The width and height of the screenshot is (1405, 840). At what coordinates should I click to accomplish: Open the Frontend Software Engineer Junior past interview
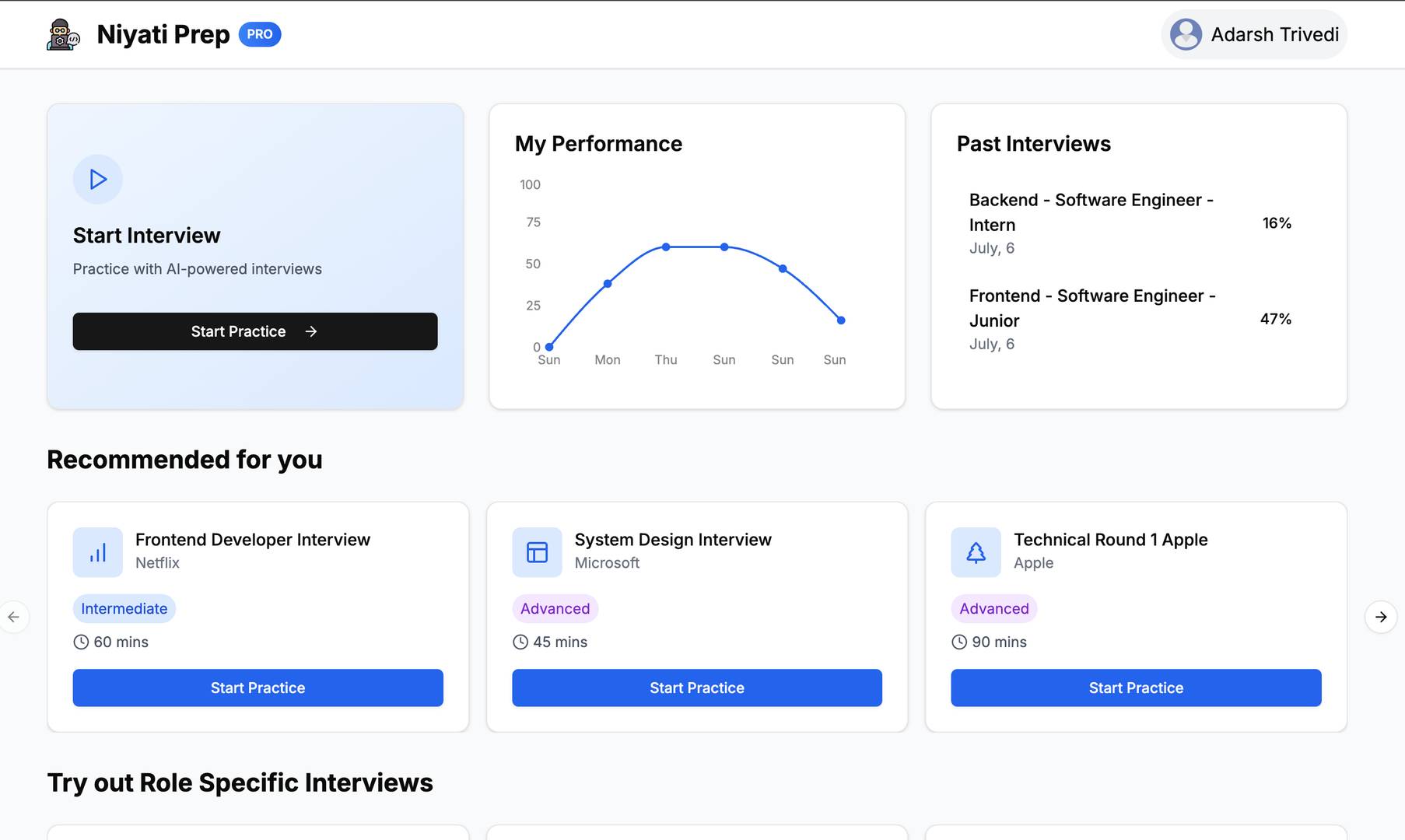coord(1091,319)
